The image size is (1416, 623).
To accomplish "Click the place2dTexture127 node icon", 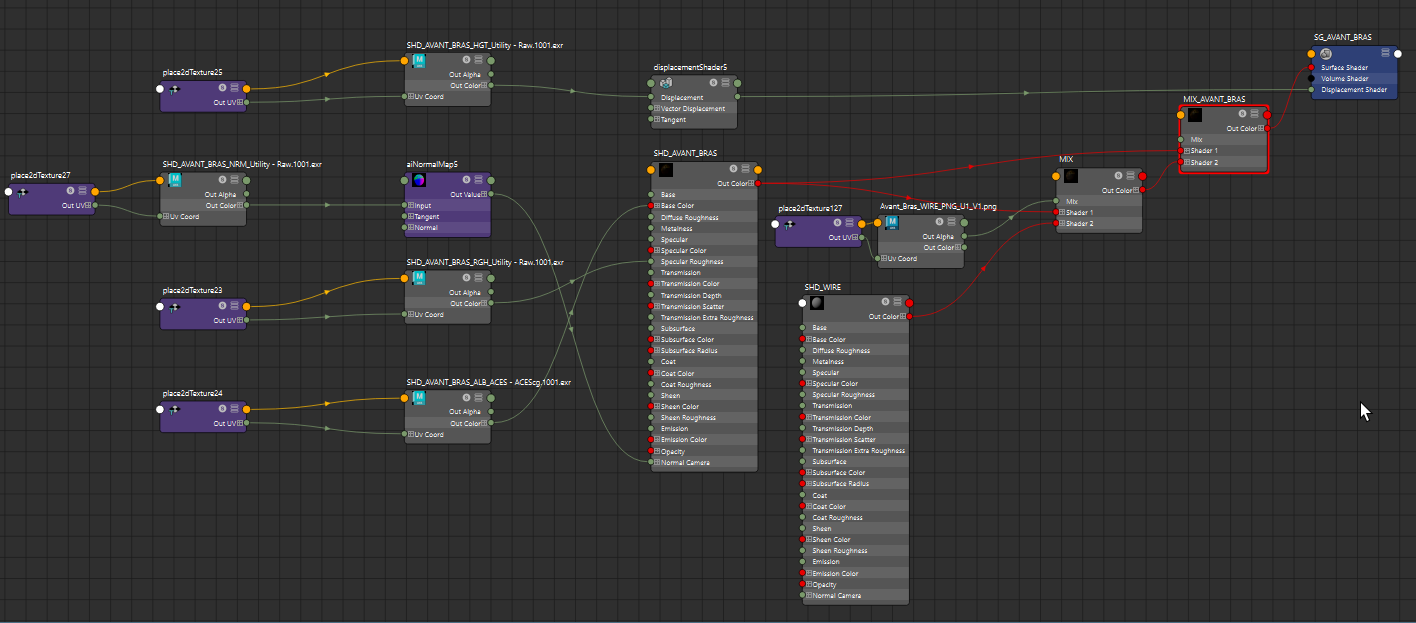I will click(788, 224).
